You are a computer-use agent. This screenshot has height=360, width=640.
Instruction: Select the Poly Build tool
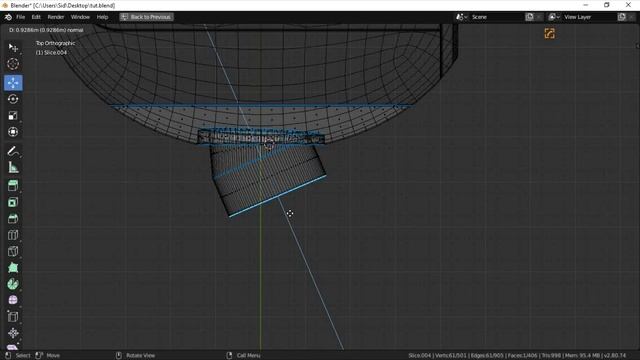[13, 267]
